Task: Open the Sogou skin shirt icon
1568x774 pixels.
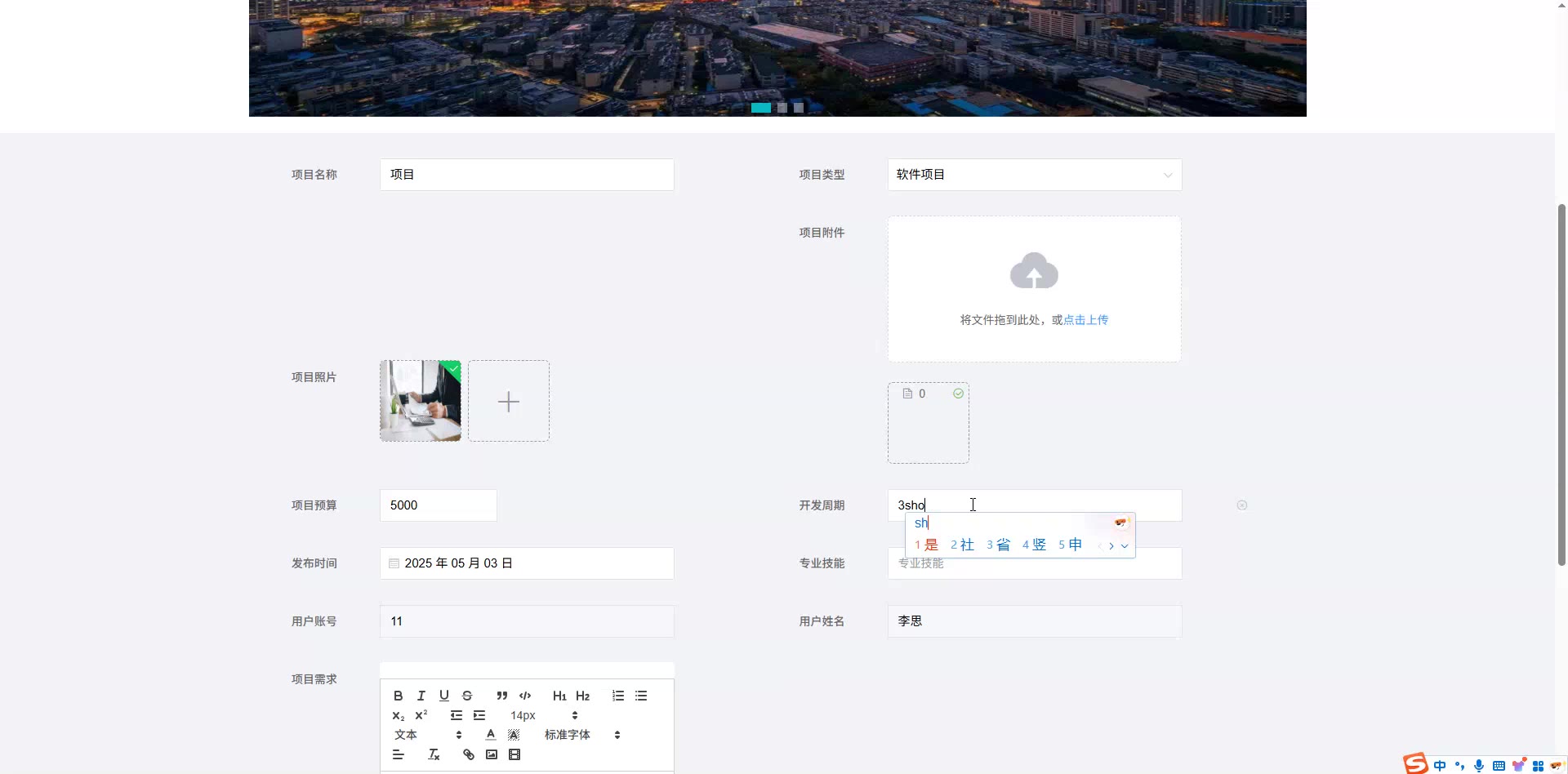Action: pos(1518,766)
